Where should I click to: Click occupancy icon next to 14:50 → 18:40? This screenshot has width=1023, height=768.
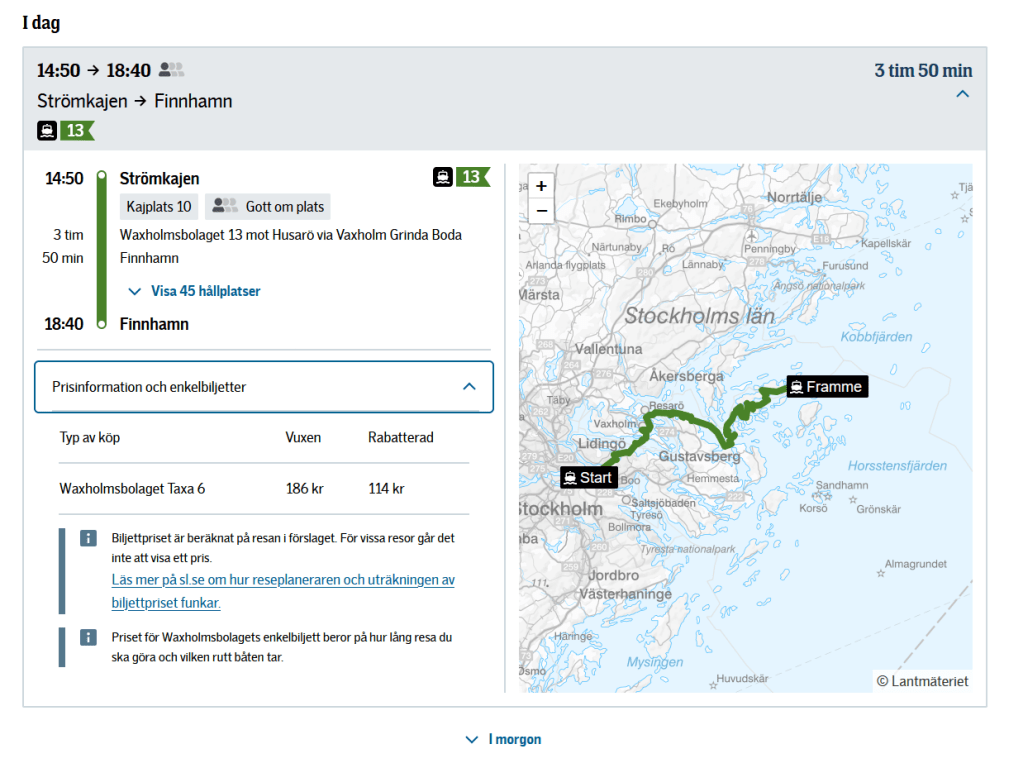pos(172,70)
